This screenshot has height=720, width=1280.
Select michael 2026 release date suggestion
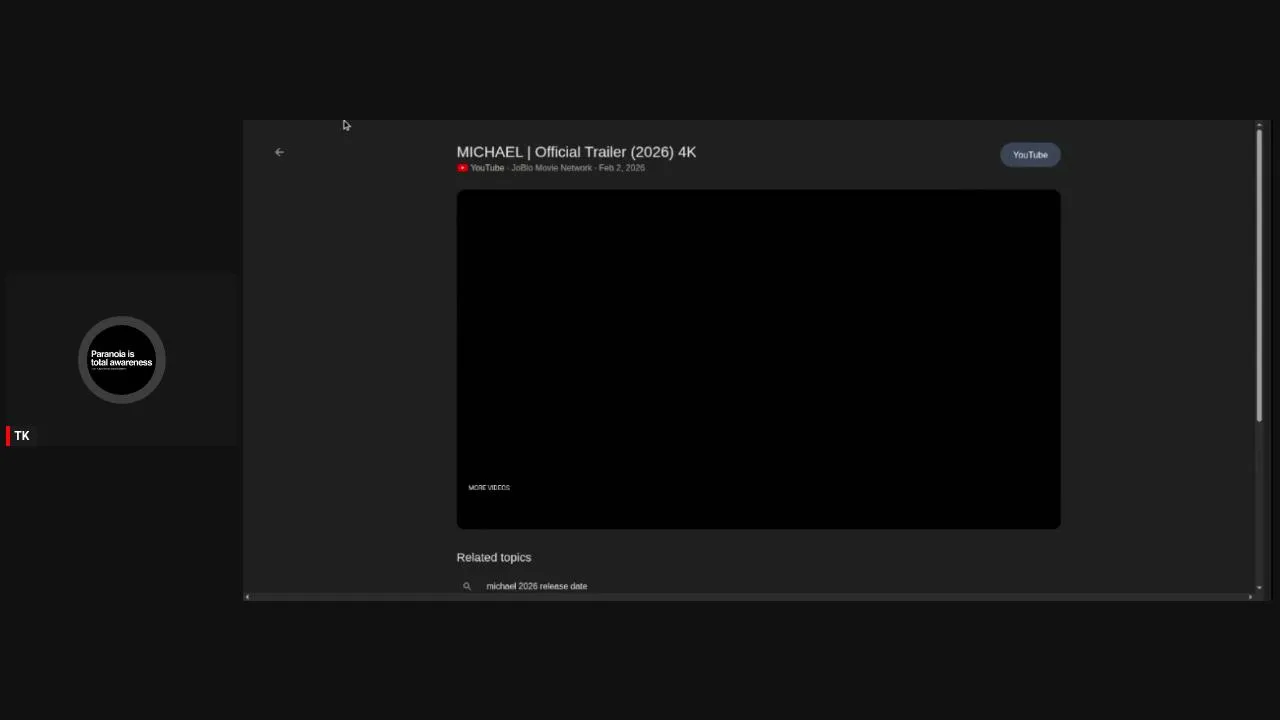[x=536, y=586]
